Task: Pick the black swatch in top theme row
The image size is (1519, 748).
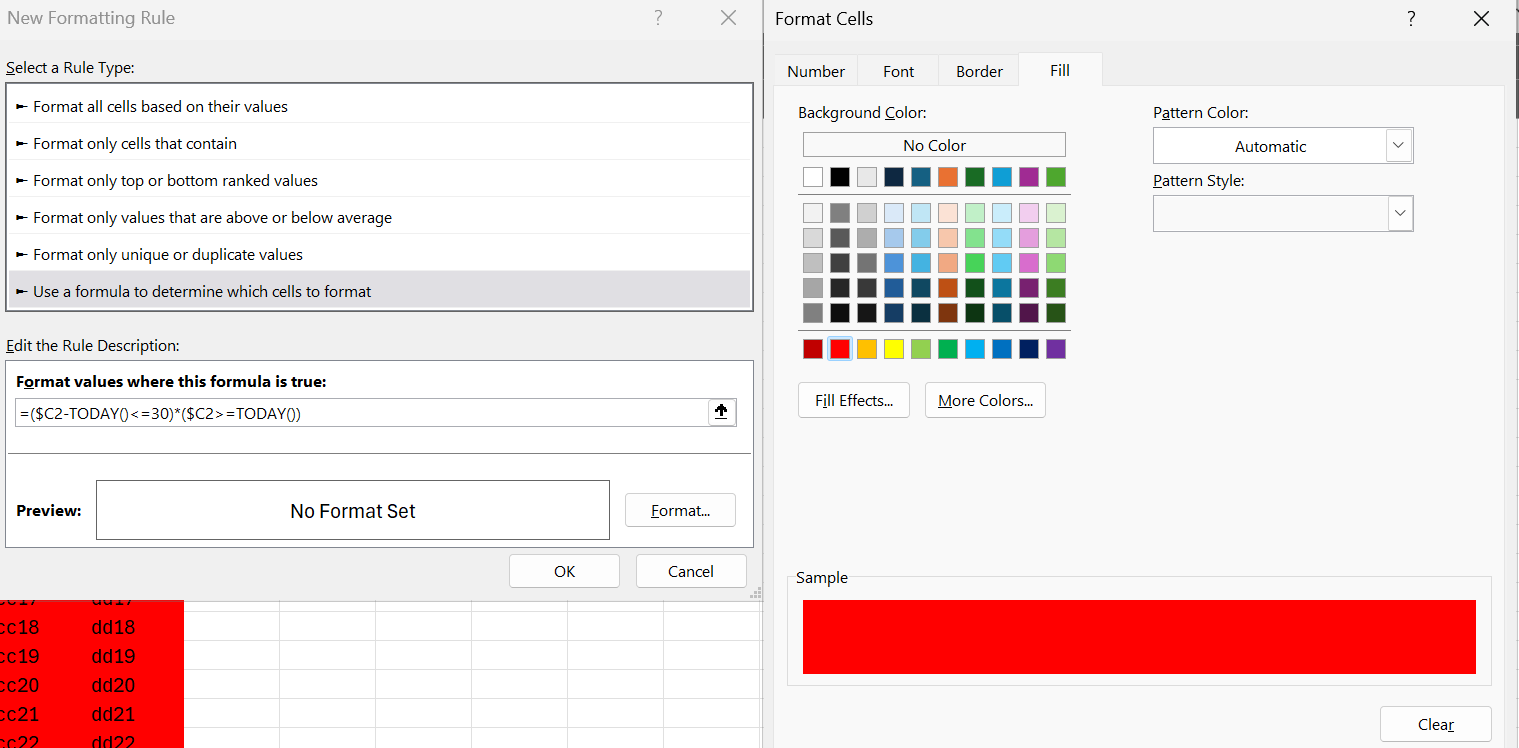Action: [840, 177]
